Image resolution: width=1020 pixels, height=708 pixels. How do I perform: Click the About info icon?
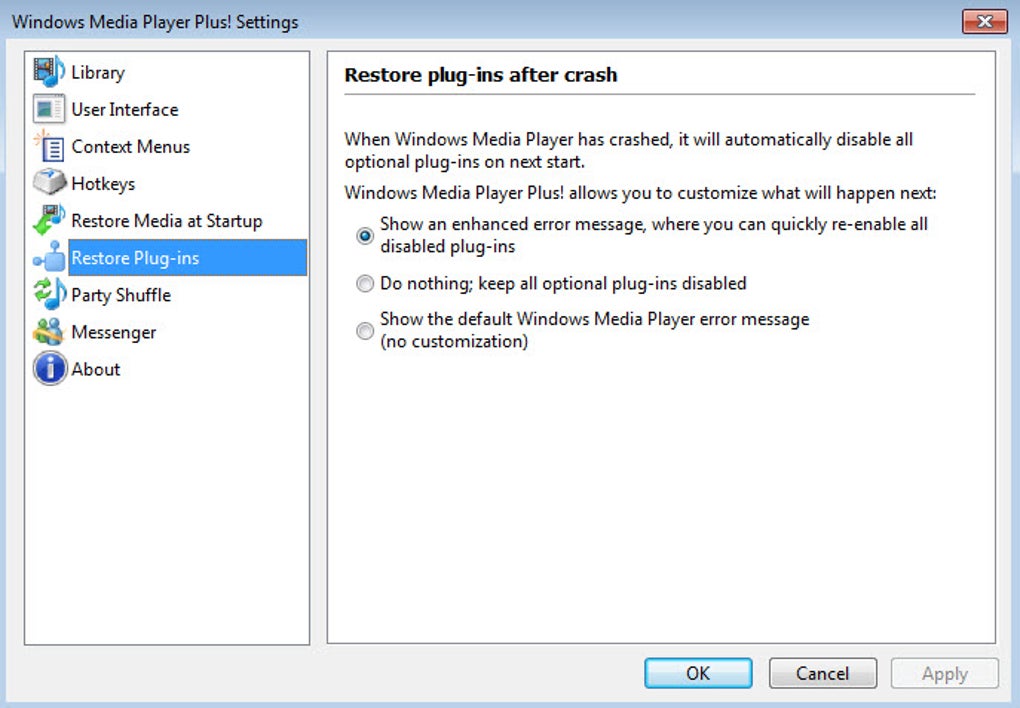(x=50, y=368)
